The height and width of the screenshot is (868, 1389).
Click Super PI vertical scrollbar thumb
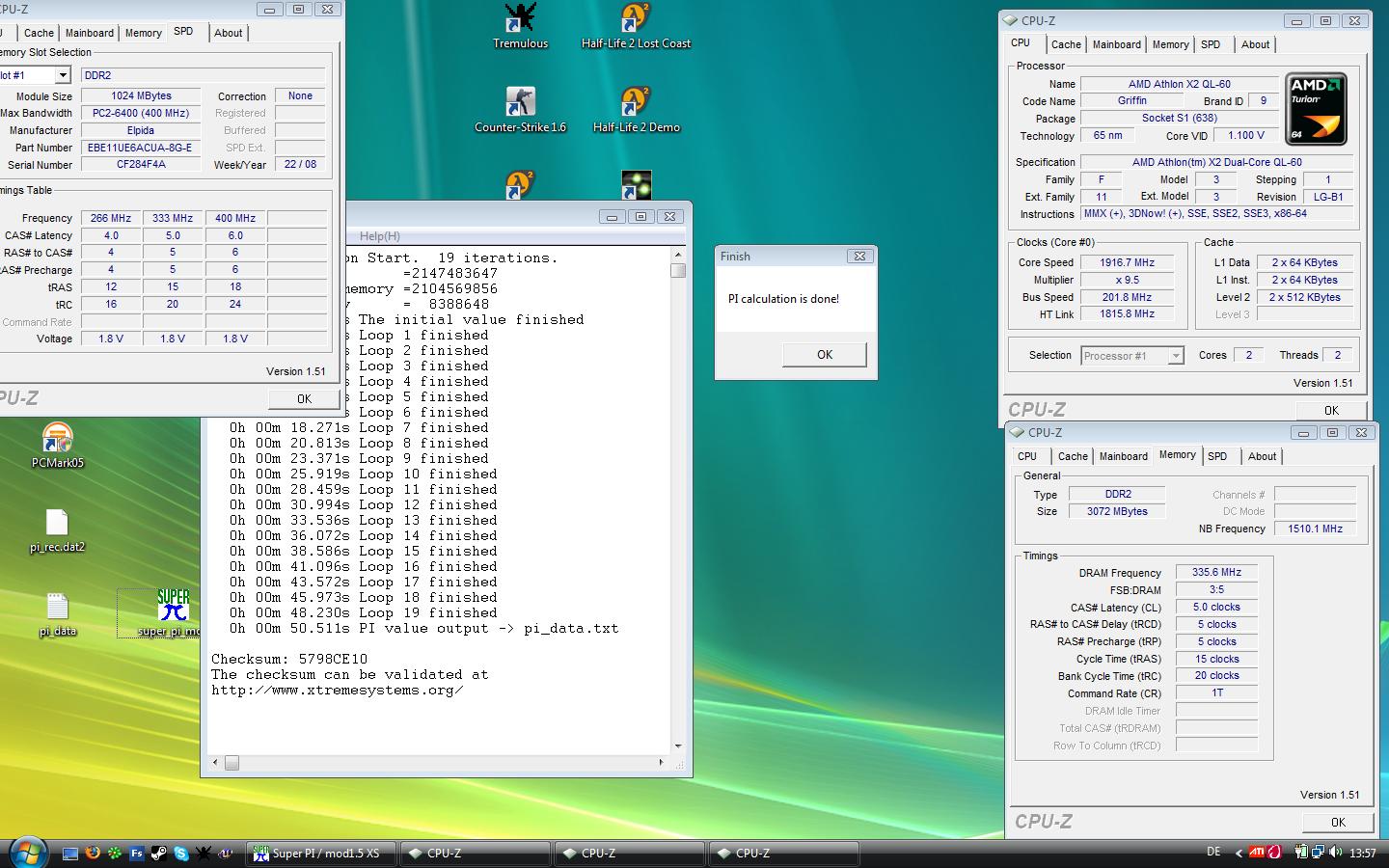[678, 270]
